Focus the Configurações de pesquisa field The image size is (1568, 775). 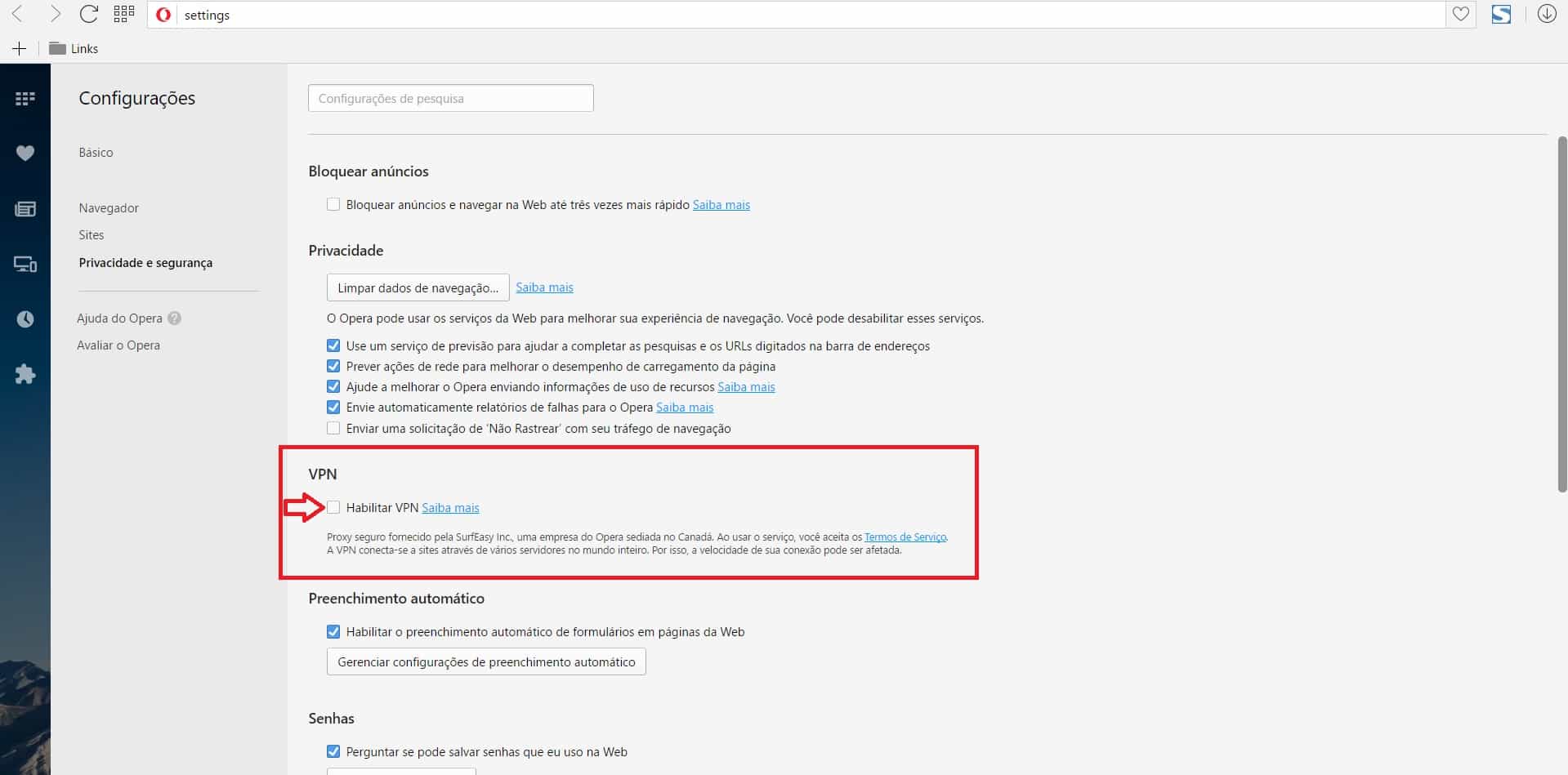[x=450, y=98]
